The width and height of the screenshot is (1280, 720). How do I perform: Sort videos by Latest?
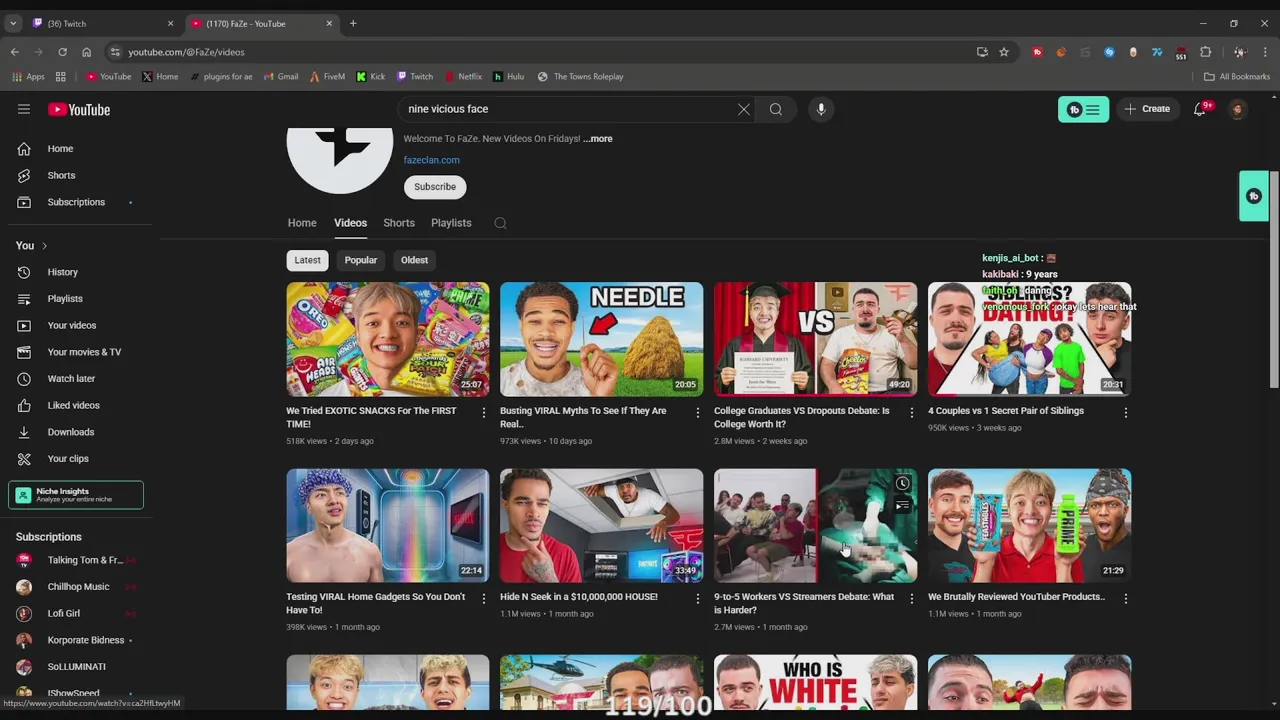[307, 260]
